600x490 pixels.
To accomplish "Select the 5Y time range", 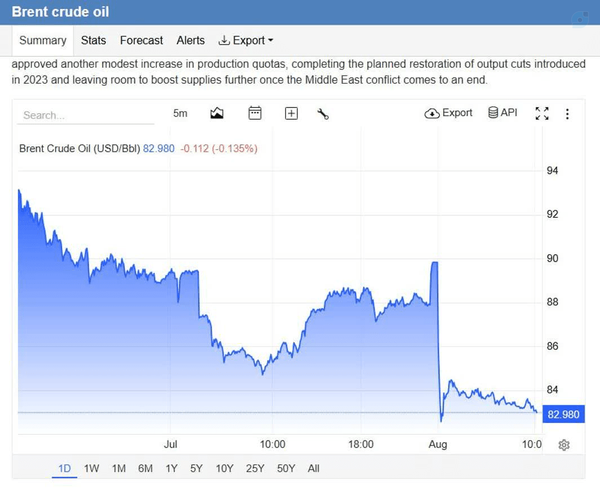I will [196, 468].
